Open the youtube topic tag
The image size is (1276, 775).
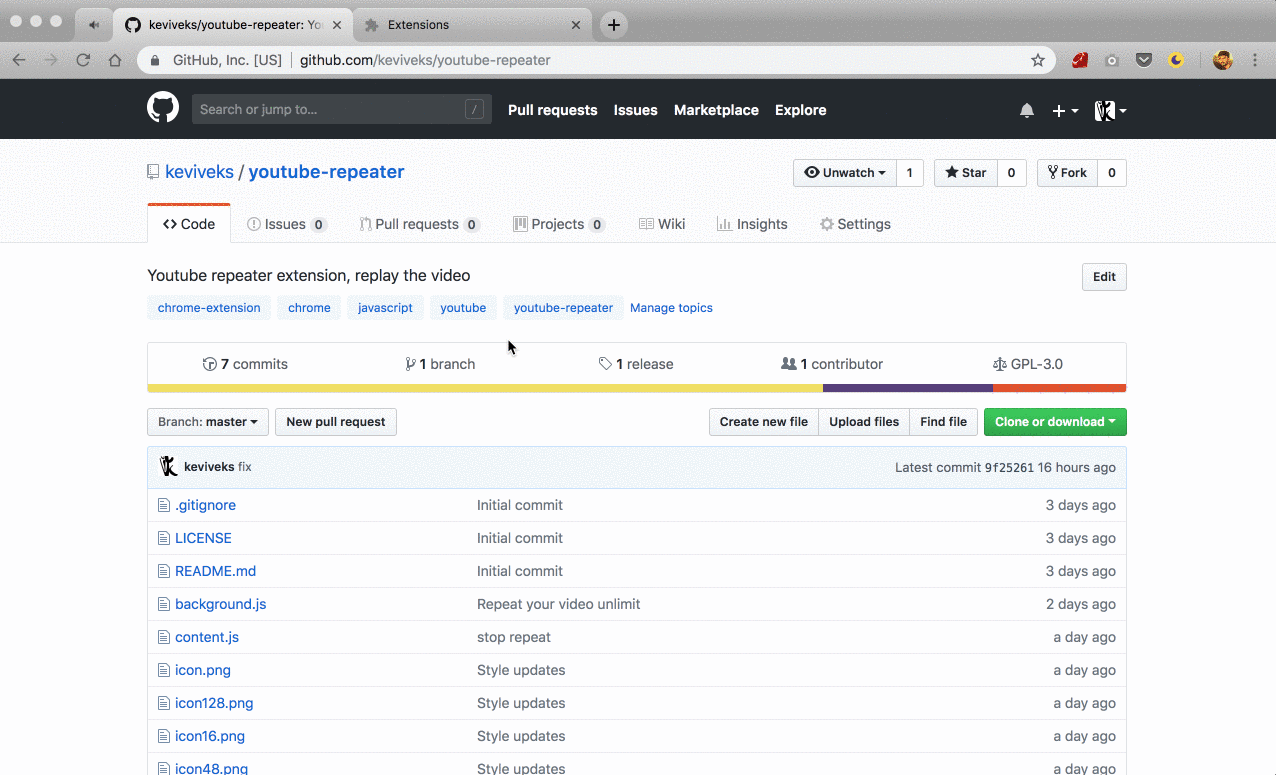[x=463, y=308]
